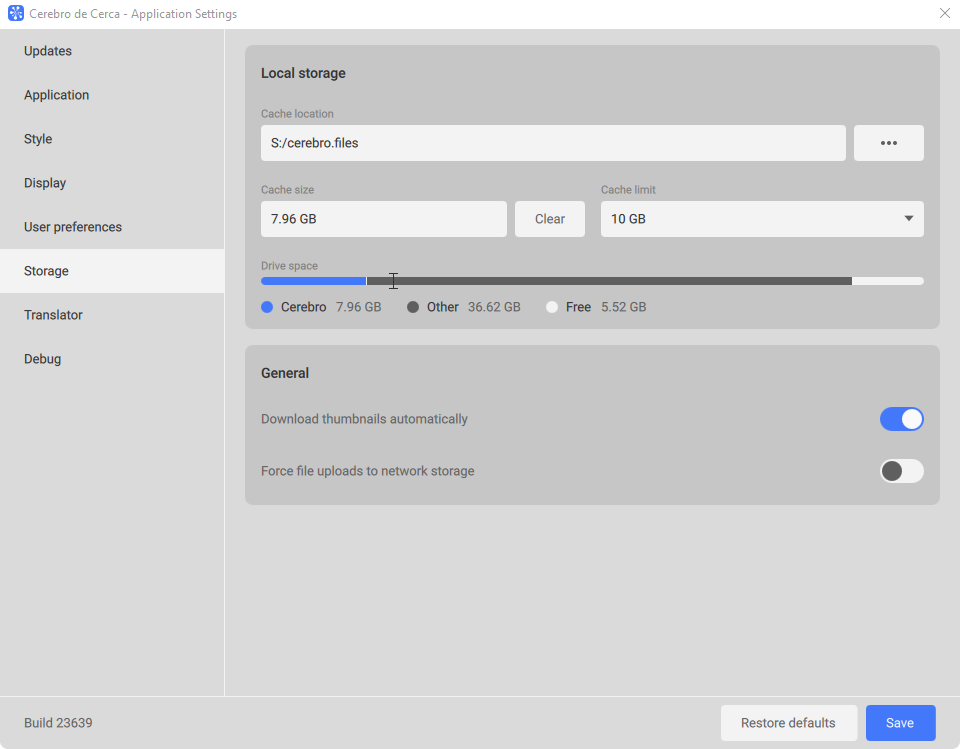Click the blue Cerebro legend dot
Viewport: 960px width, 749px height.
click(x=267, y=307)
